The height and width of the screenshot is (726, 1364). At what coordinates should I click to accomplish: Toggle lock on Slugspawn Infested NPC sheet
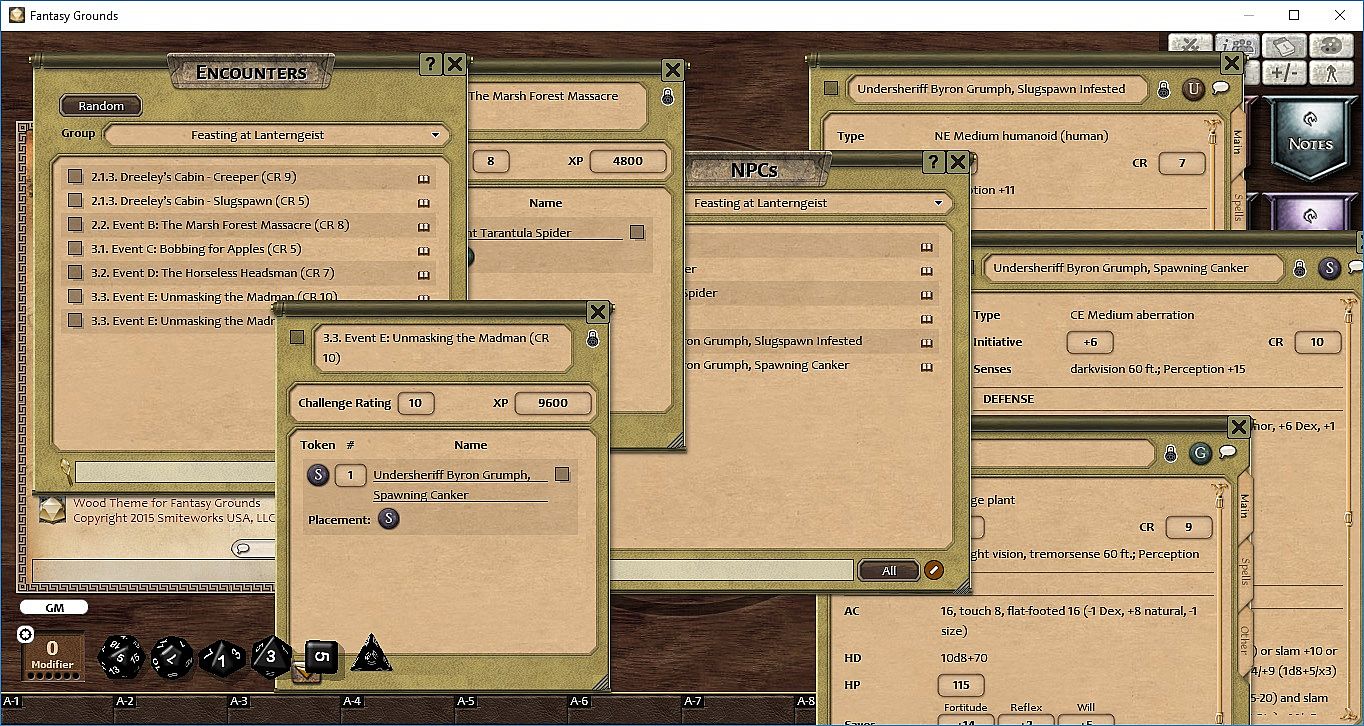[1163, 89]
